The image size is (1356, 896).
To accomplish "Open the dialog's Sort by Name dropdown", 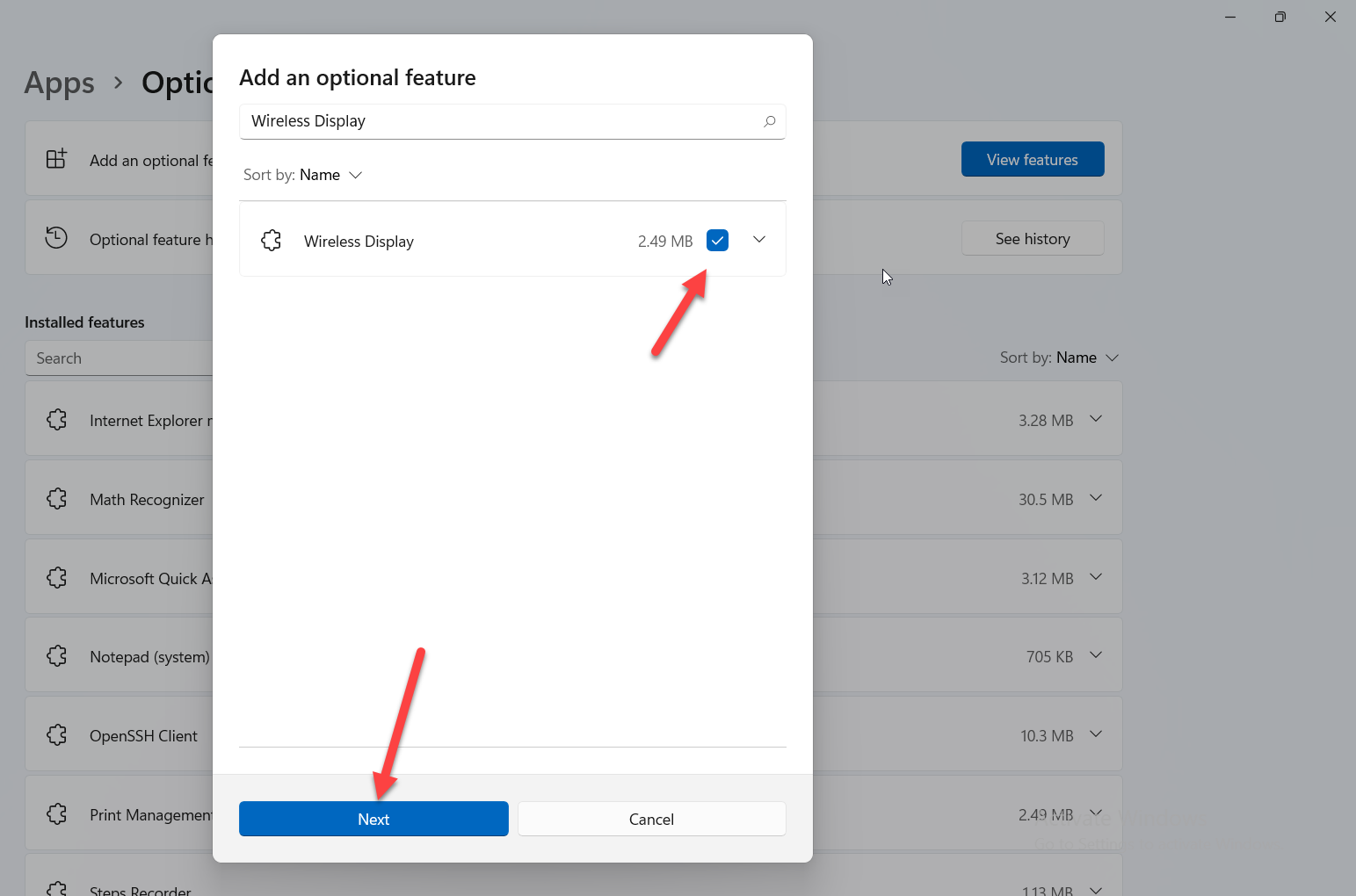I will pyautogui.click(x=303, y=175).
